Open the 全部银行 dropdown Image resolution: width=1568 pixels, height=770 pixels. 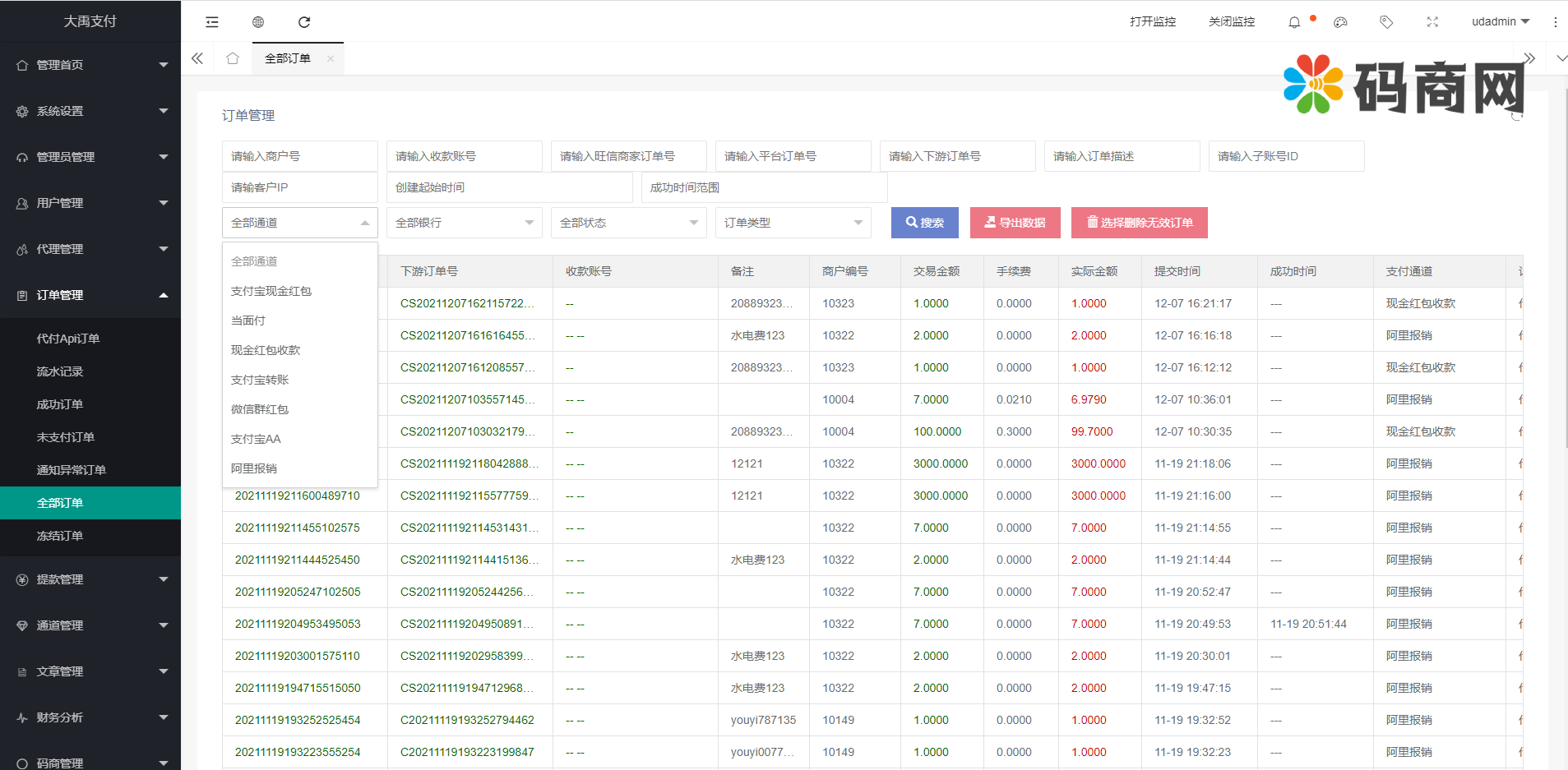(x=464, y=223)
